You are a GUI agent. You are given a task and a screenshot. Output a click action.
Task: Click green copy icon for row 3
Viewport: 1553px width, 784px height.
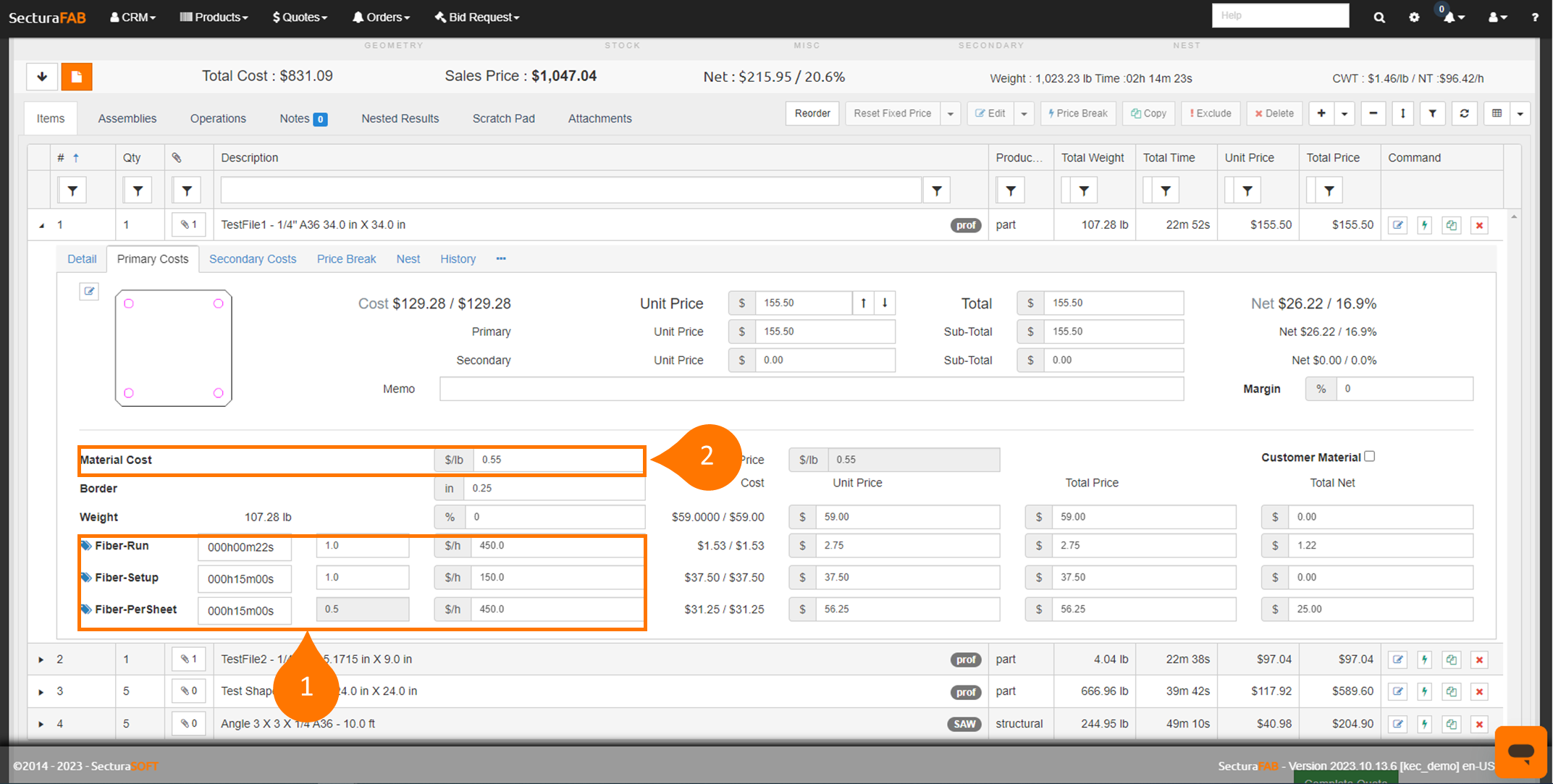tap(1451, 691)
